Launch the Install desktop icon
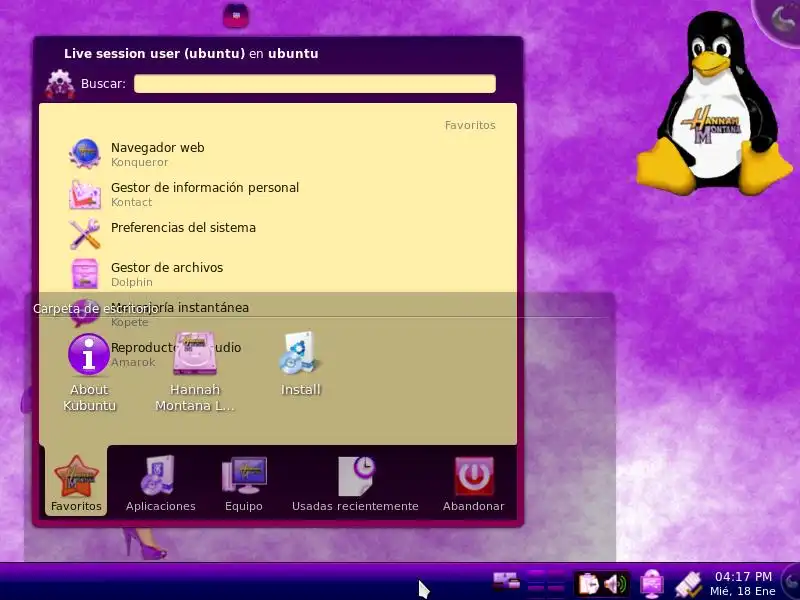Image resolution: width=800 pixels, height=600 pixels. [x=301, y=364]
